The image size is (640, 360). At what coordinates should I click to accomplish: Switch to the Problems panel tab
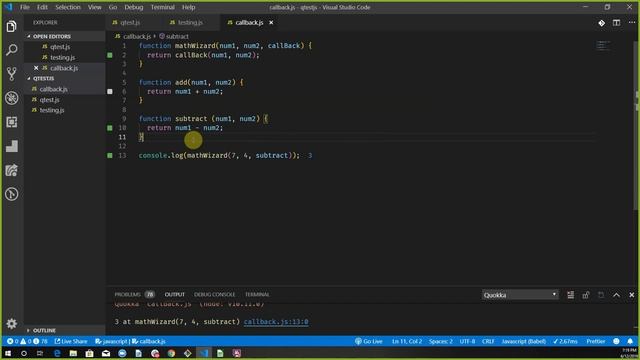(134, 294)
